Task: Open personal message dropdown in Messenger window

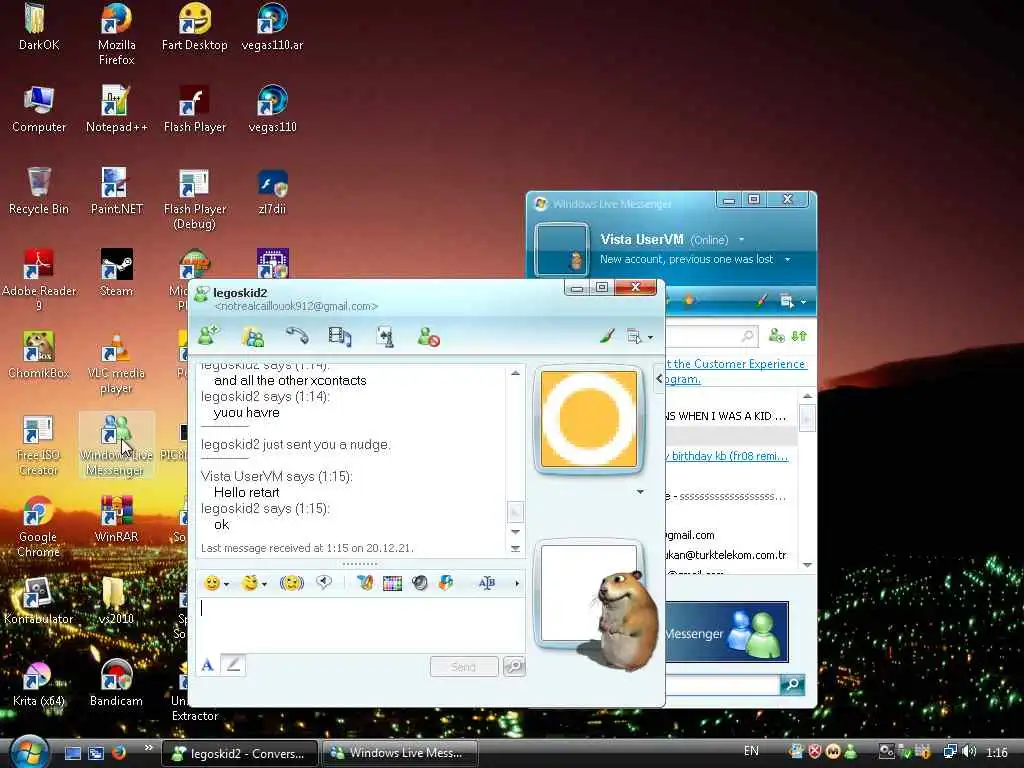Action: tap(788, 259)
